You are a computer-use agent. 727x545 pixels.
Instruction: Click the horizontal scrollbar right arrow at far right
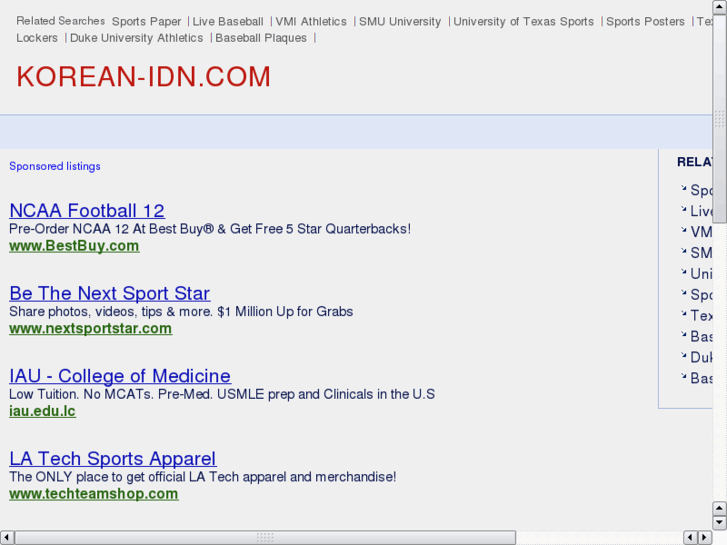pos(705,538)
